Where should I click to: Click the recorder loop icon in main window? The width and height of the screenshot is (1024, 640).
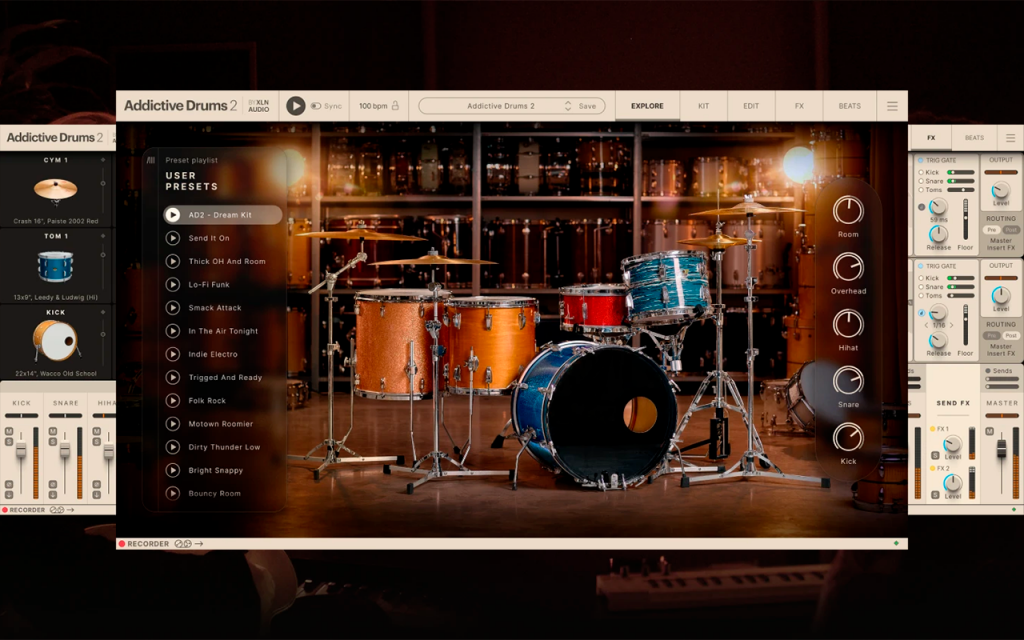coord(184,543)
